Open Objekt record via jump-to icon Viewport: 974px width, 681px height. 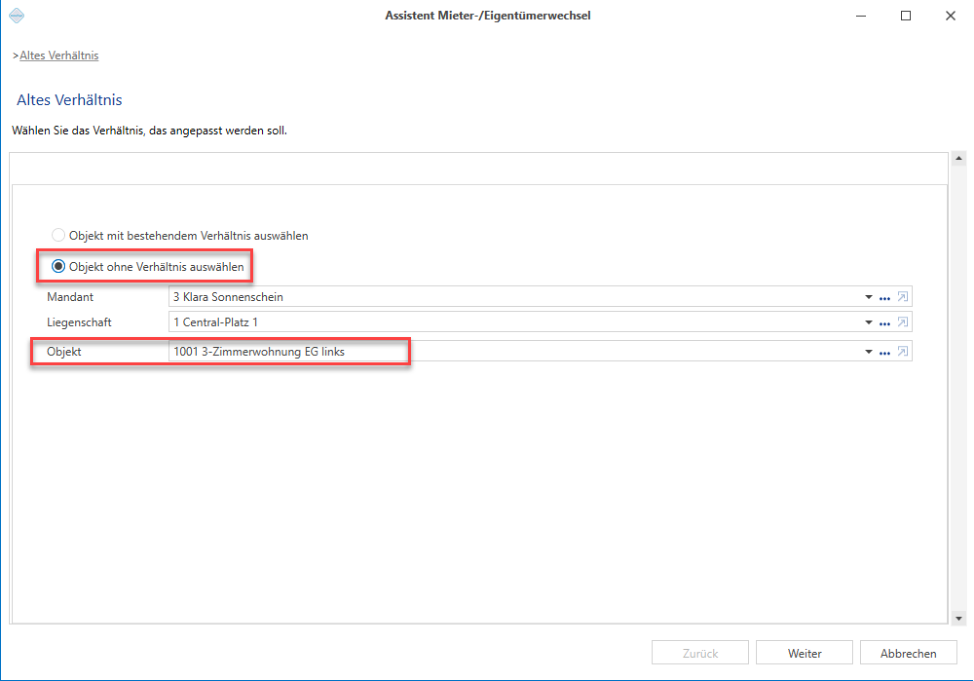(903, 352)
